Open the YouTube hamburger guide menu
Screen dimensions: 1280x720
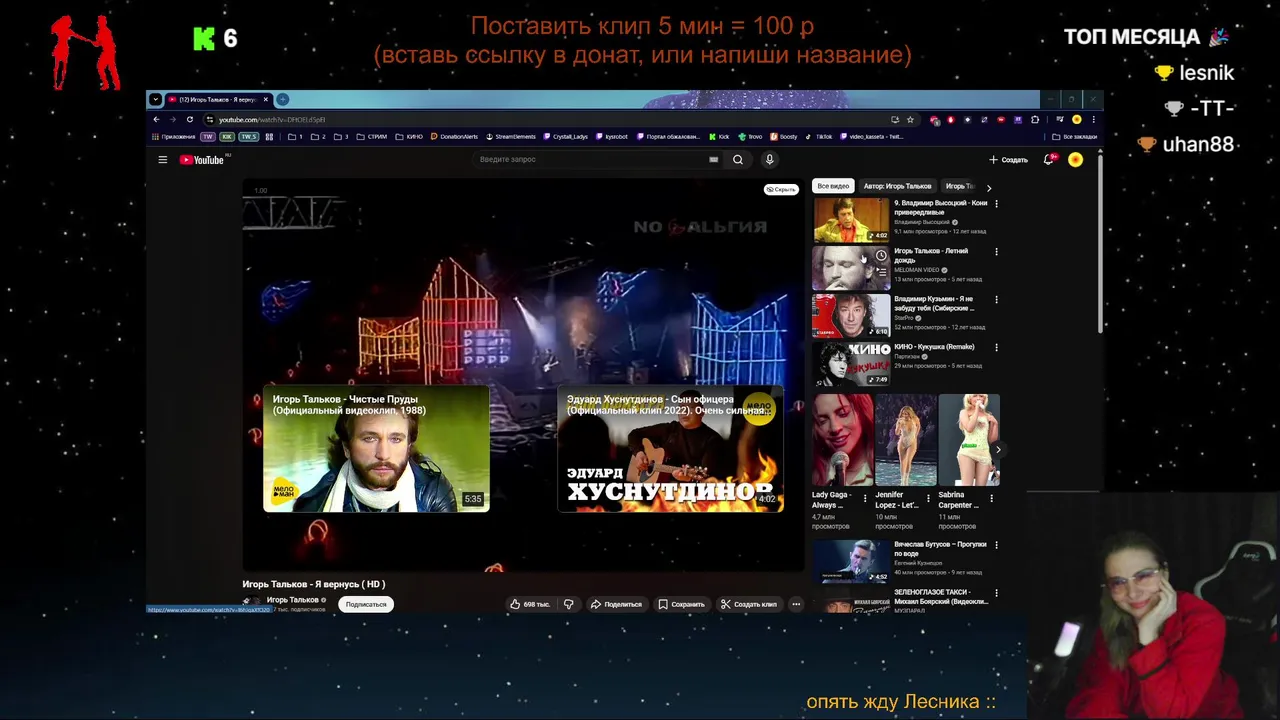tap(162, 160)
